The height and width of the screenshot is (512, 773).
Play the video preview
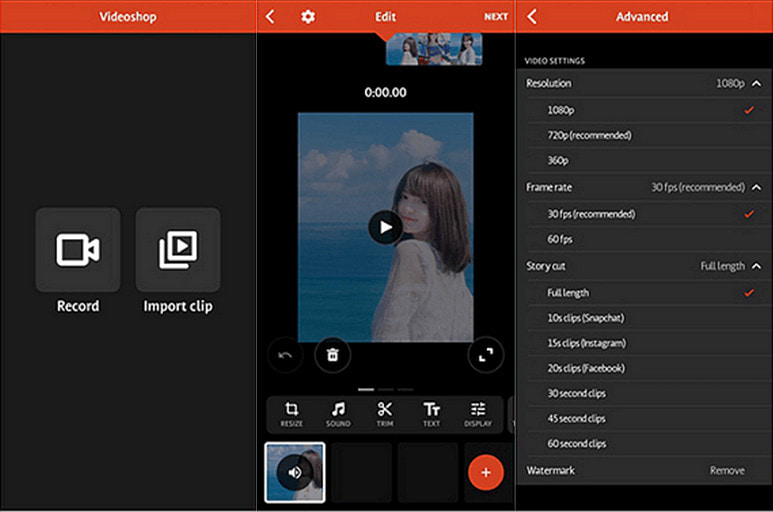[385, 227]
